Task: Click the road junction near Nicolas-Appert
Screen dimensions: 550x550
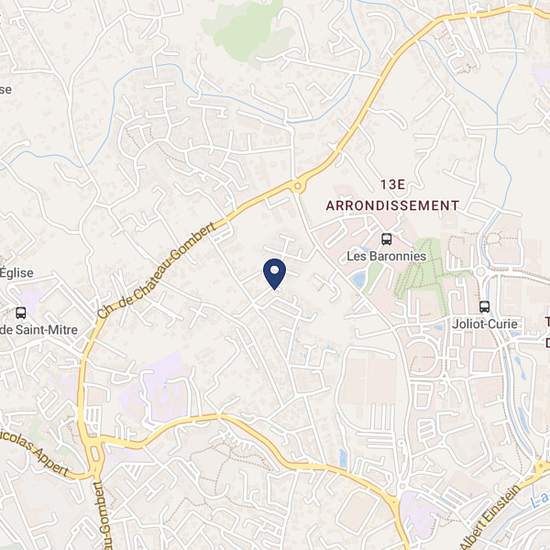Action: pyautogui.click(x=95, y=455)
